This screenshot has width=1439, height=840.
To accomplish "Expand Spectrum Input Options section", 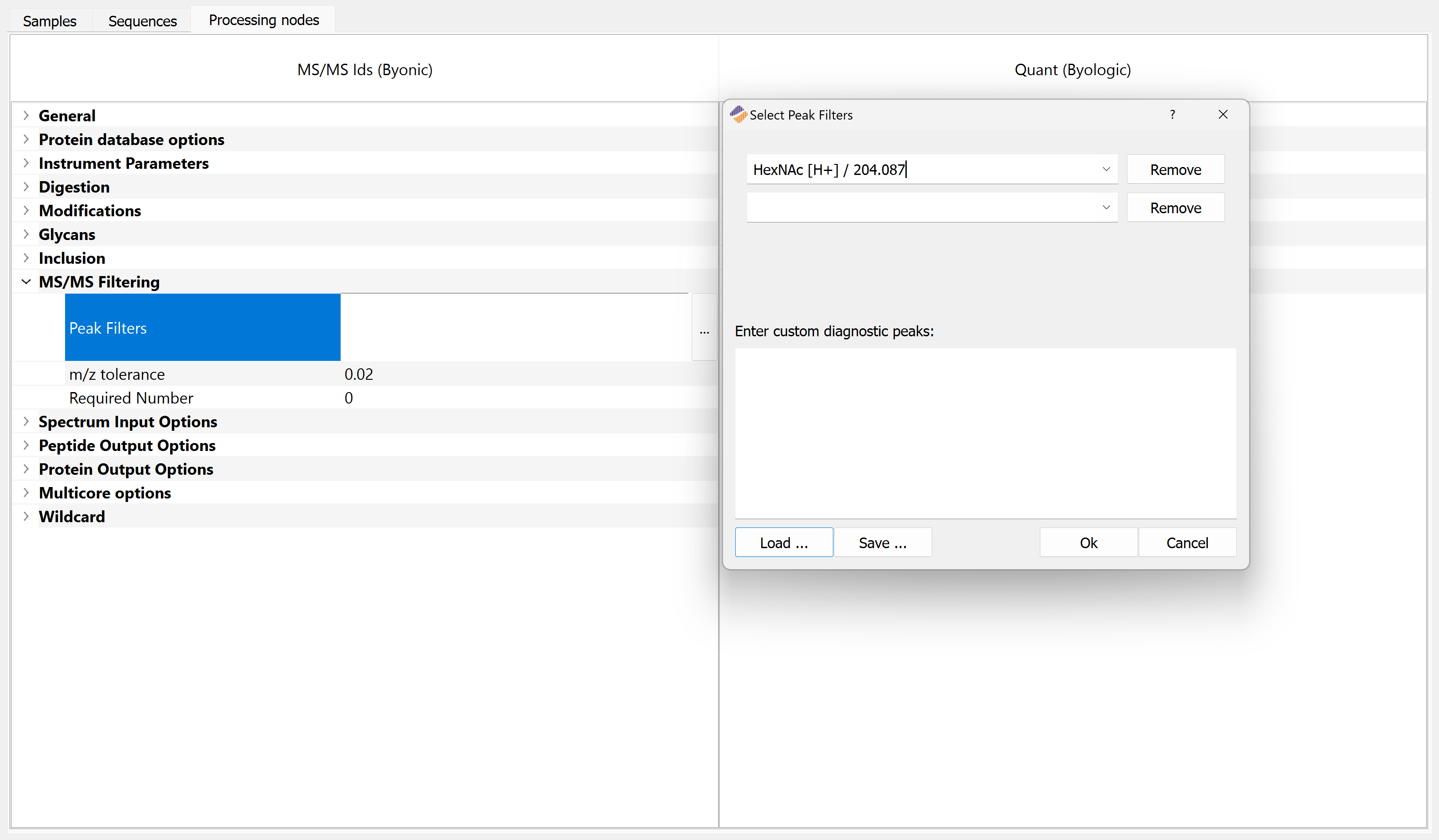I will pos(26,422).
